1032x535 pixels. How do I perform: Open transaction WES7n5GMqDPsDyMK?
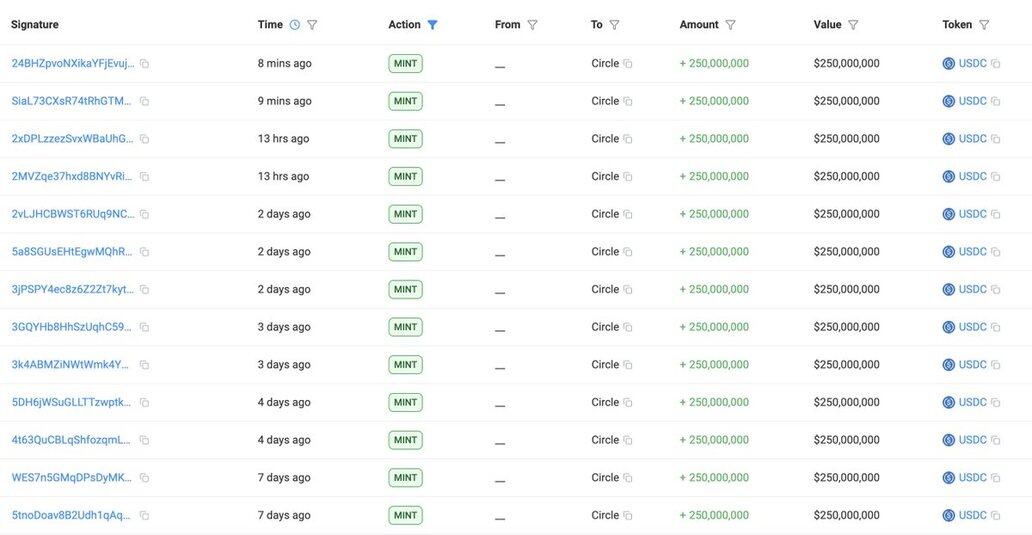coord(72,478)
